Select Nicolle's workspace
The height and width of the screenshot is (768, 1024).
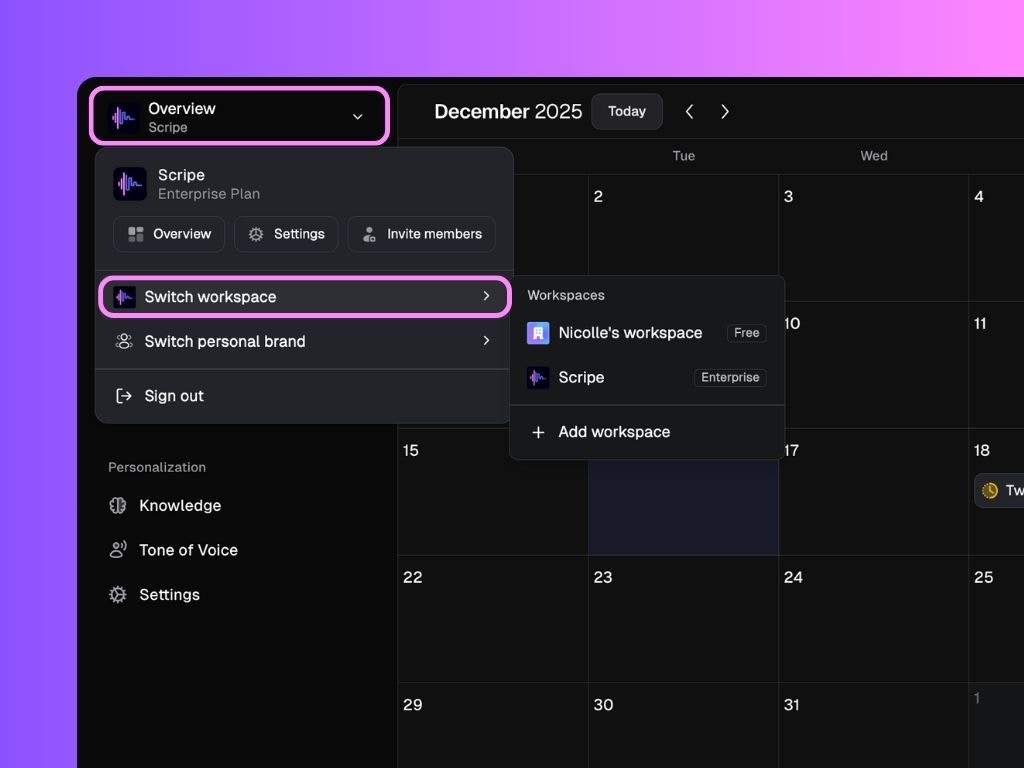(x=647, y=333)
